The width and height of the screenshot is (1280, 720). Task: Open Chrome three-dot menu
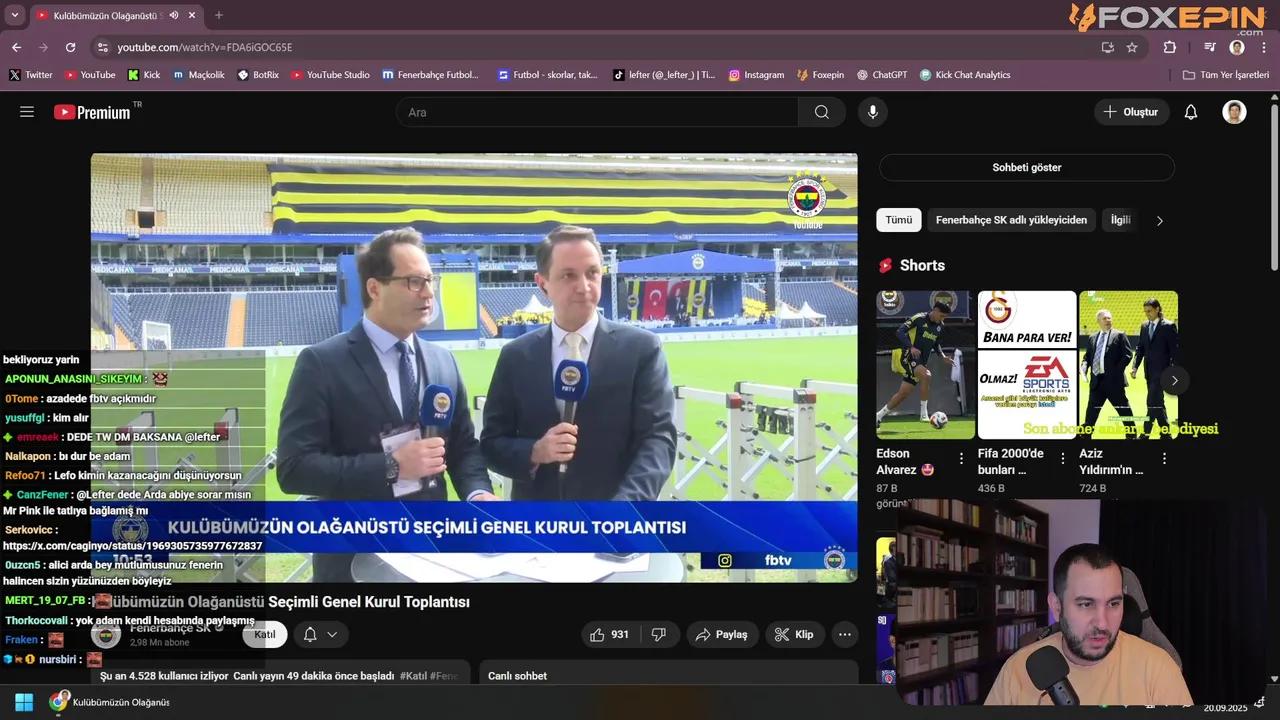1264,47
